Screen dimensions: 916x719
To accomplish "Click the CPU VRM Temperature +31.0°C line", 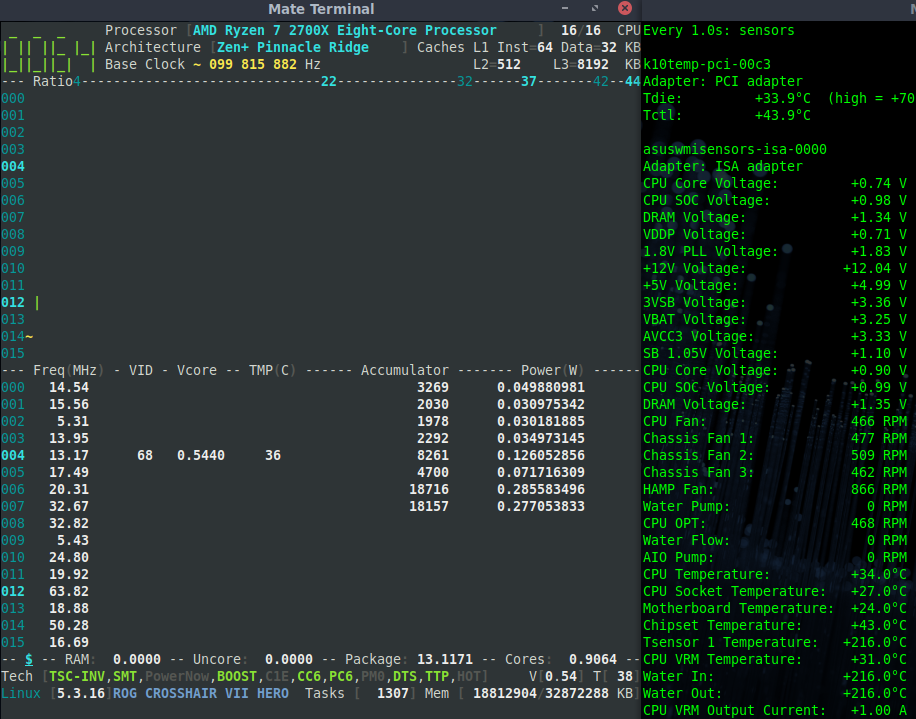I will coord(775,659).
